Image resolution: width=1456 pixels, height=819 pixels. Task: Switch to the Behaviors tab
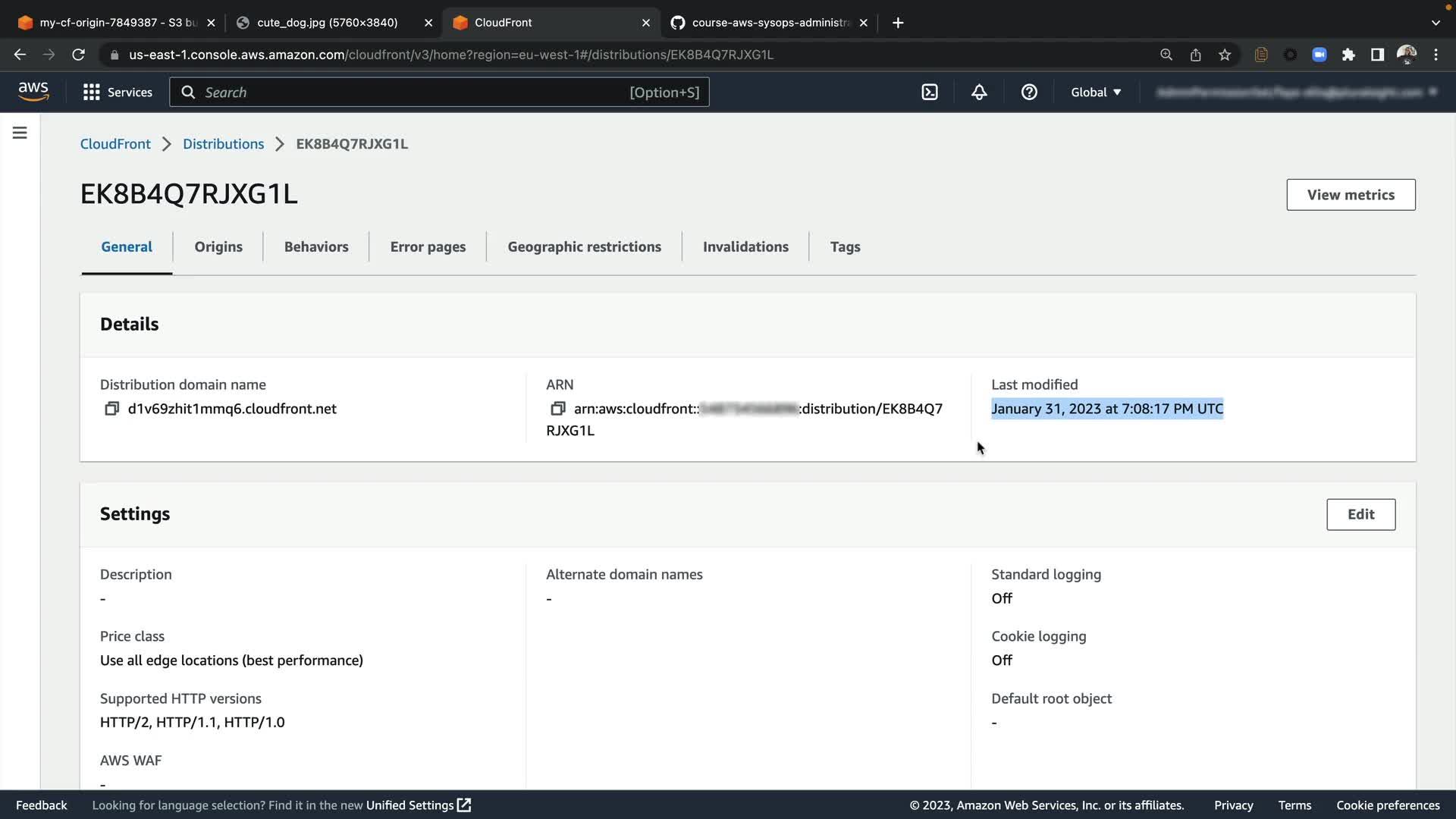(x=316, y=247)
